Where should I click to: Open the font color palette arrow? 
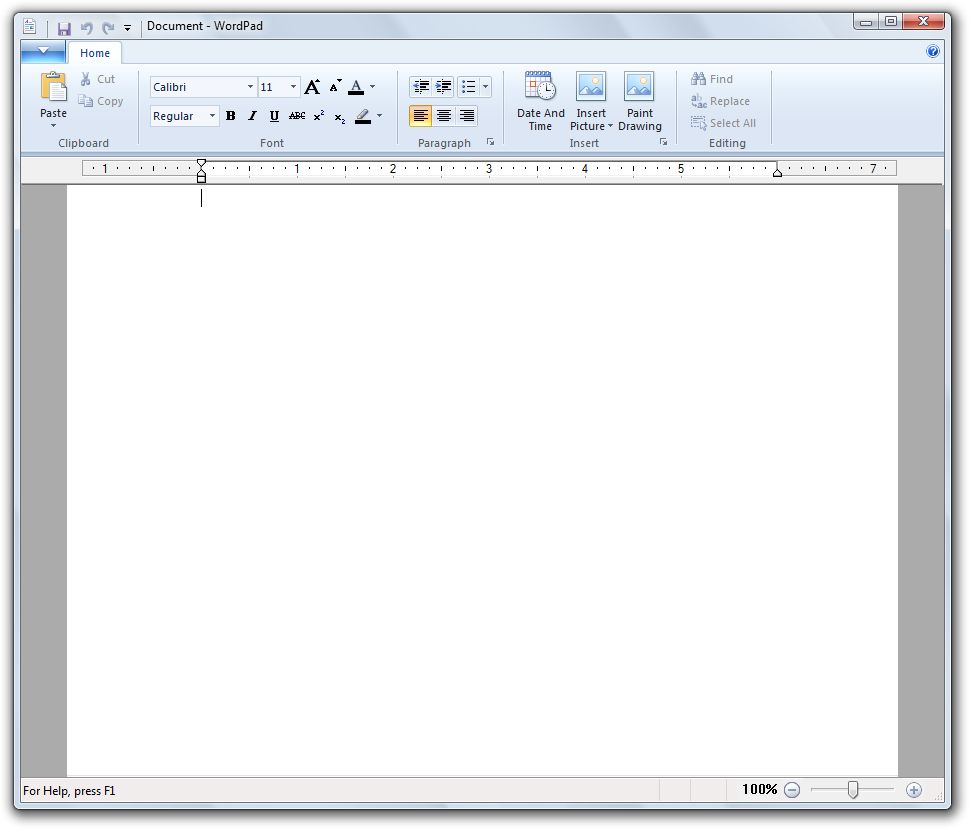pos(372,87)
